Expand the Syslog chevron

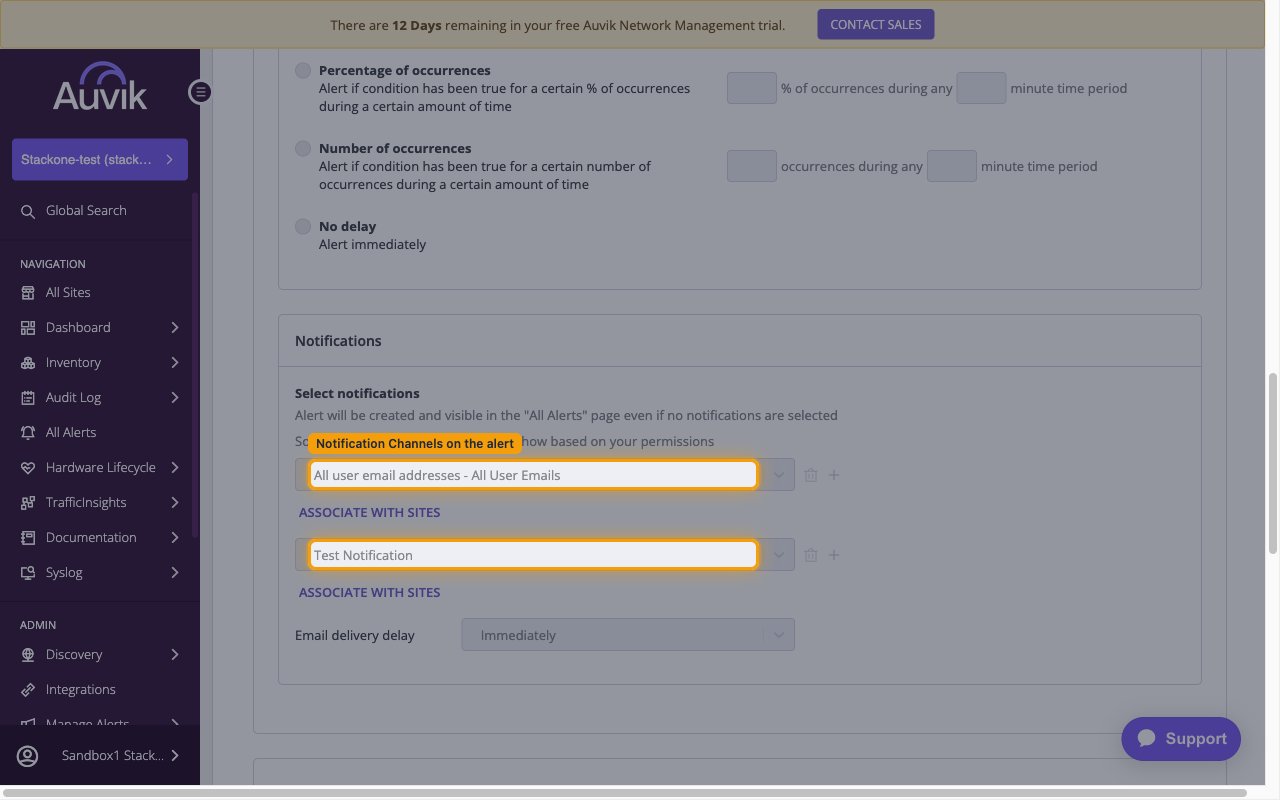pos(175,573)
